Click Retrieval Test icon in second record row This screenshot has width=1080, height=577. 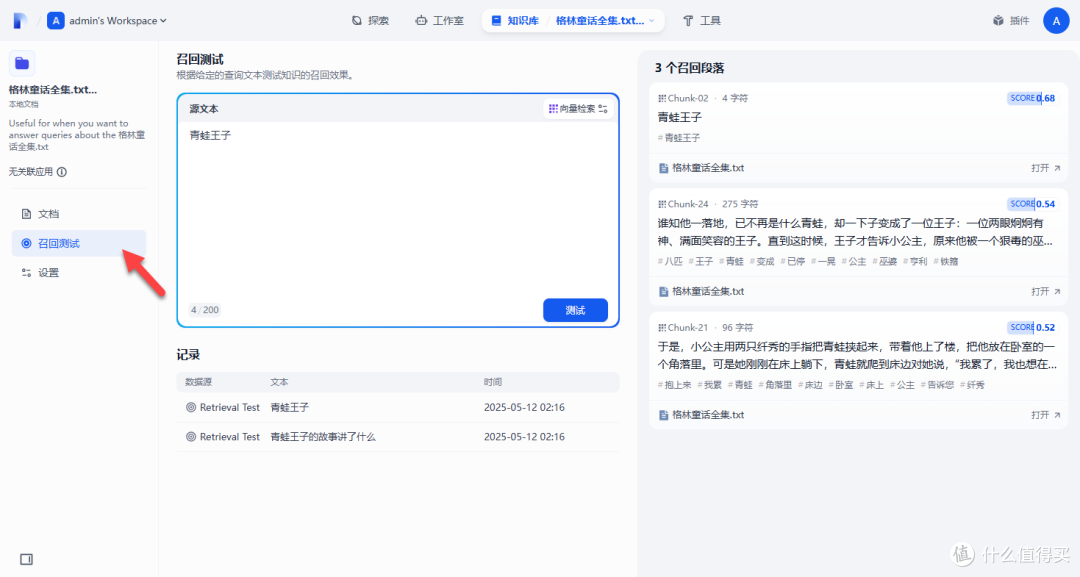[x=191, y=437]
